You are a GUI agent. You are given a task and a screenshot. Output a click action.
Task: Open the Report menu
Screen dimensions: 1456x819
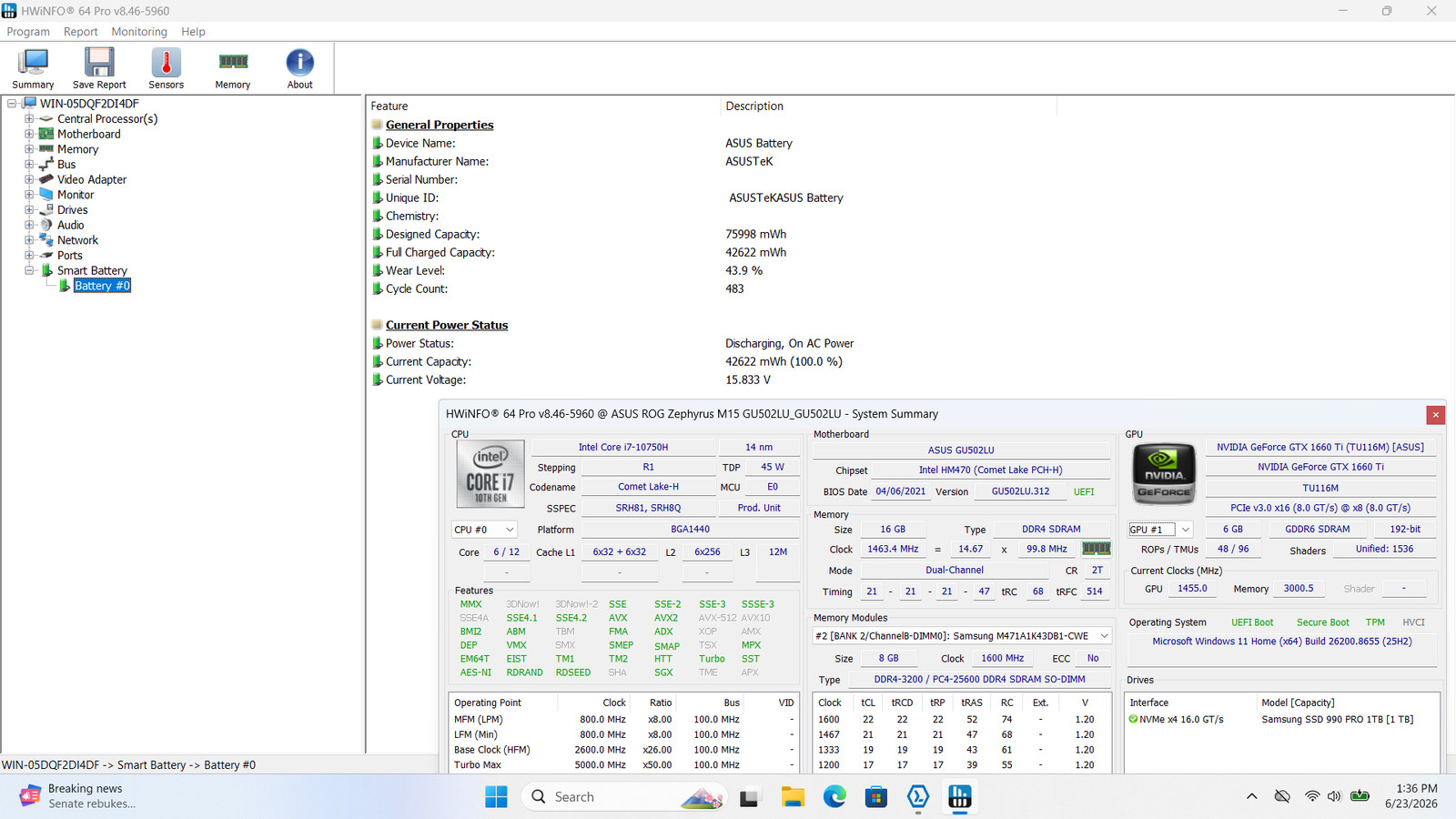click(x=80, y=32)
